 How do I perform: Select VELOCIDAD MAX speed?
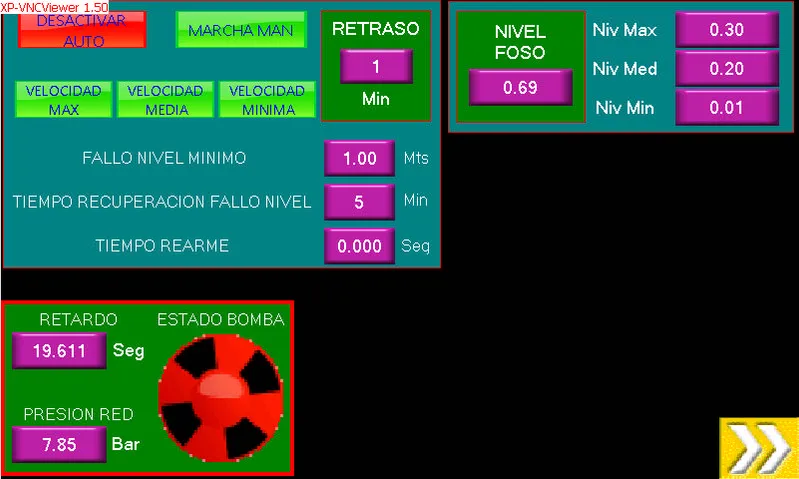point(63,100)
